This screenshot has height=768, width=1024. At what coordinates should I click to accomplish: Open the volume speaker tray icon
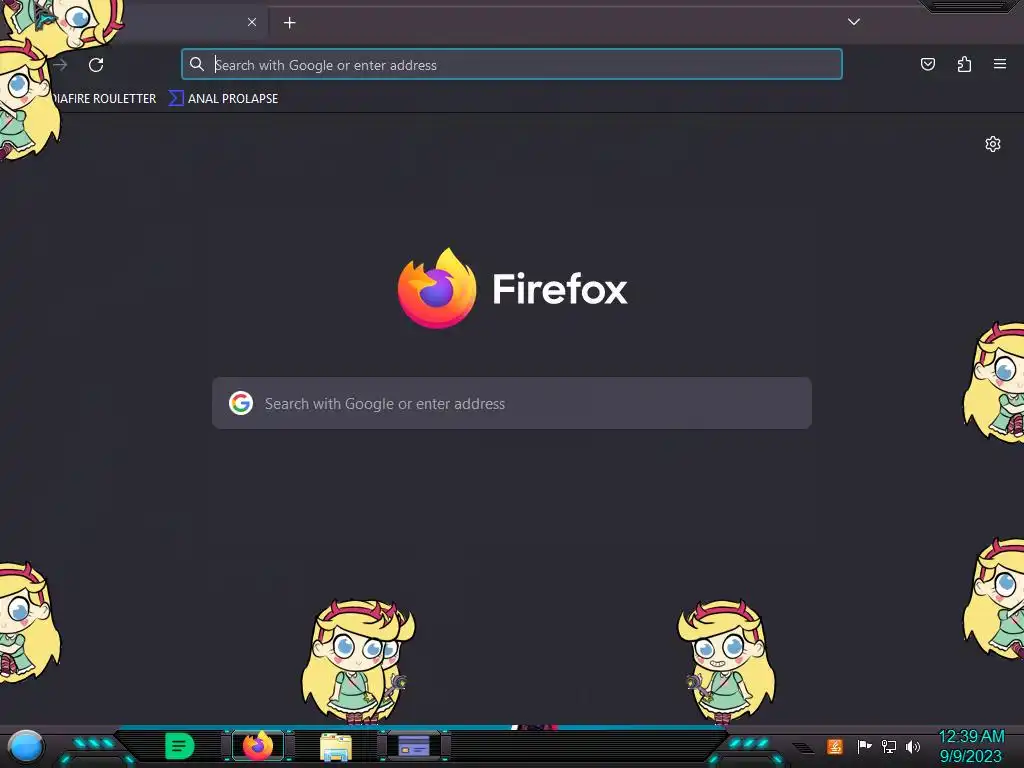click(912, 746)
